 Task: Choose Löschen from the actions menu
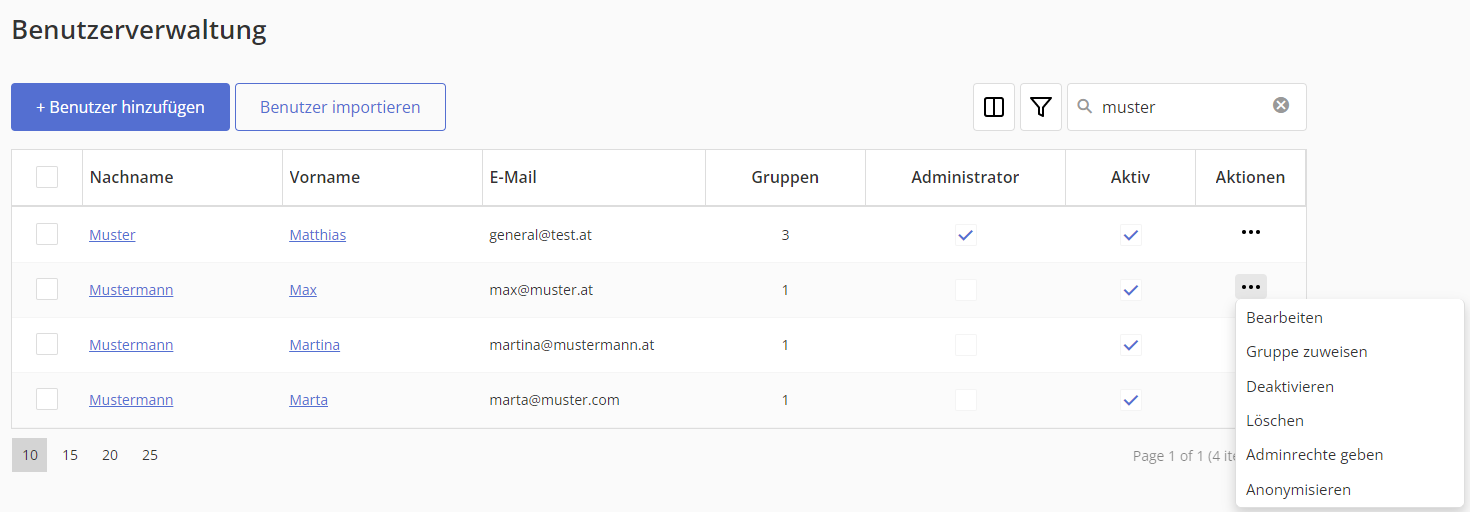pos(1274,421)
